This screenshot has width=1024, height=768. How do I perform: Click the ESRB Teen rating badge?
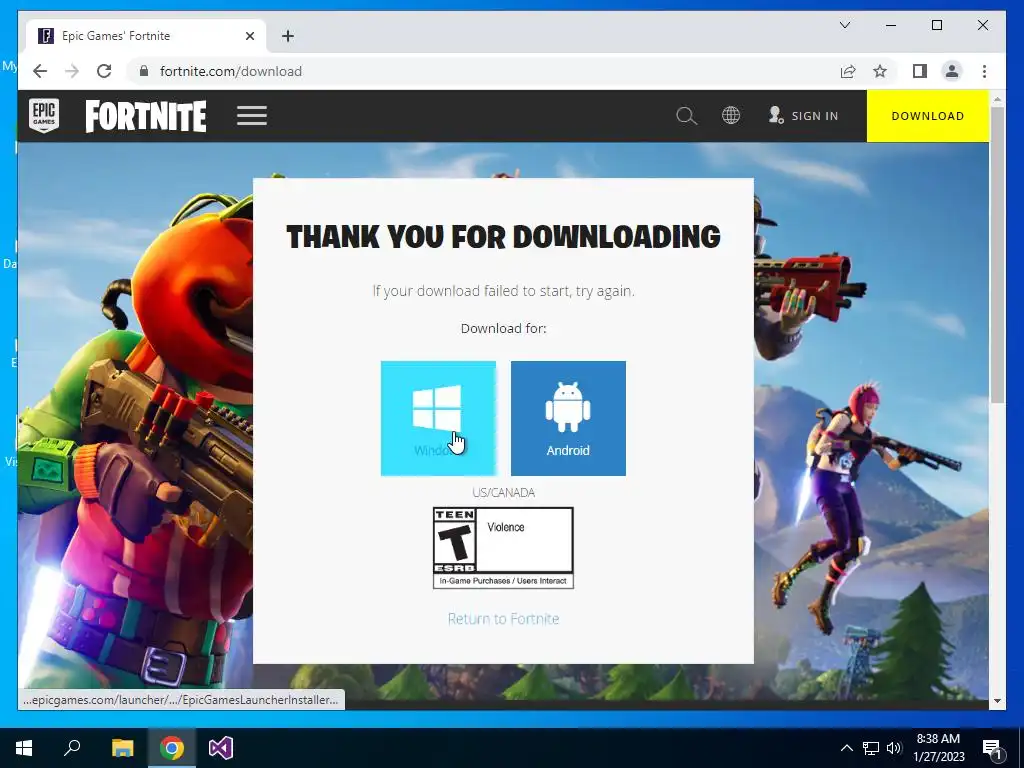504,548
